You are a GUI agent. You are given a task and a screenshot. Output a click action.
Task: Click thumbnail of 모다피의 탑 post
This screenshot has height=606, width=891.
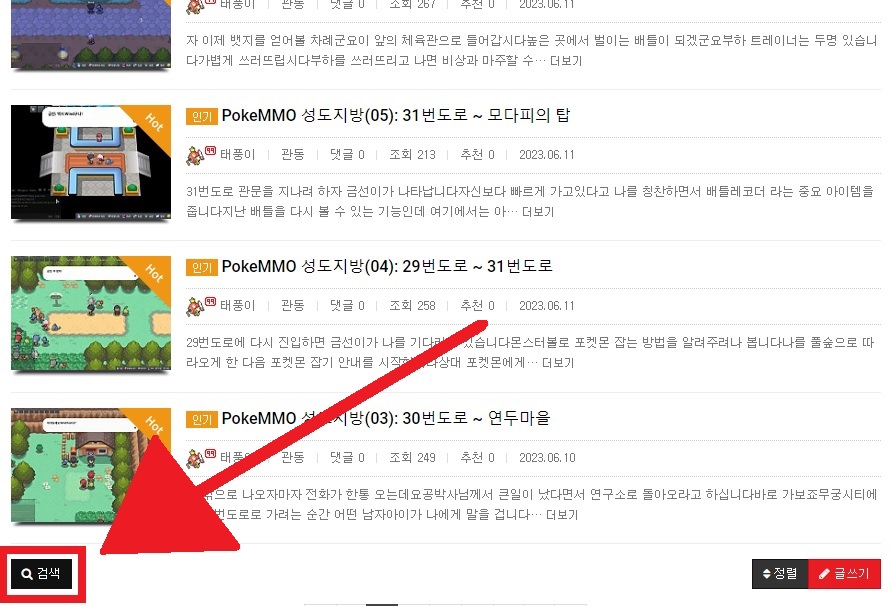tap(91, 162)
